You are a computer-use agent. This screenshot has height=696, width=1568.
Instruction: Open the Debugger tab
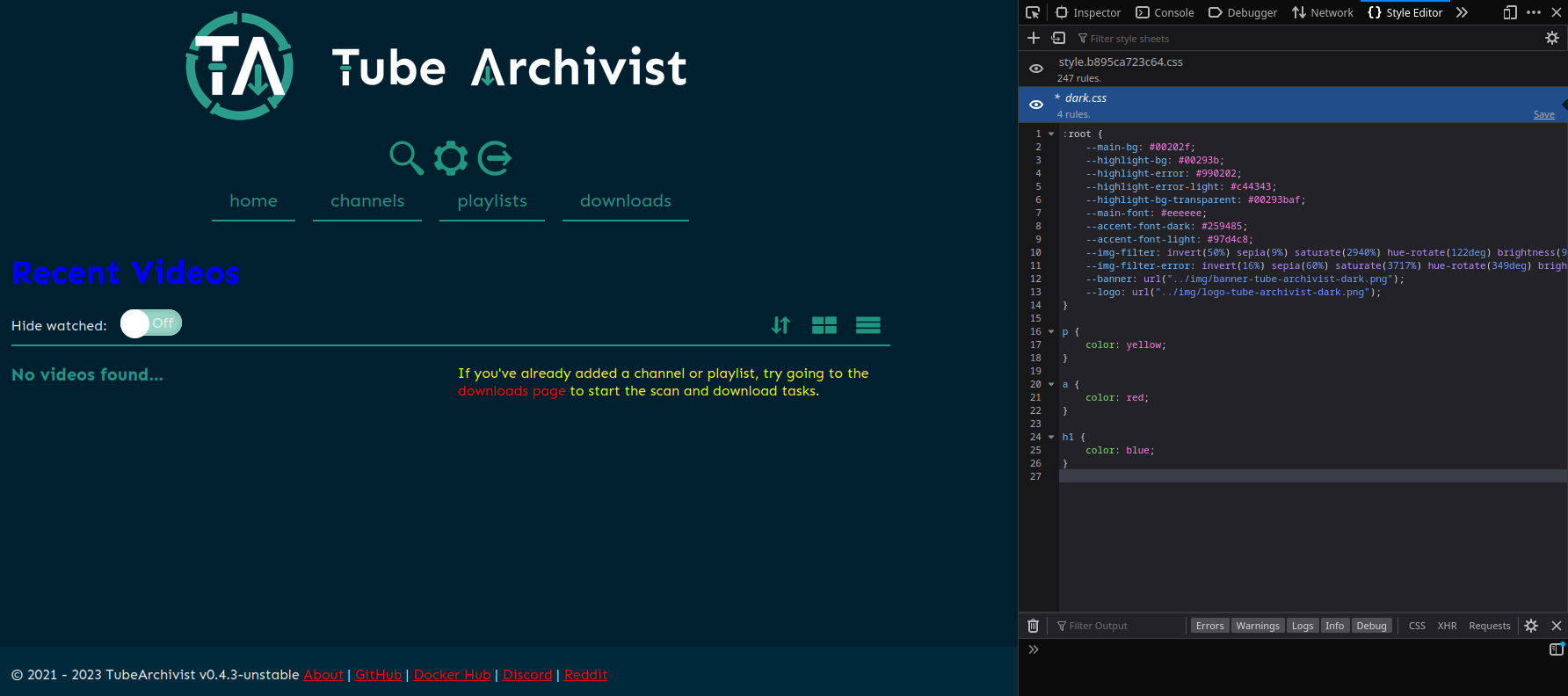click(x=1243, y=12)
